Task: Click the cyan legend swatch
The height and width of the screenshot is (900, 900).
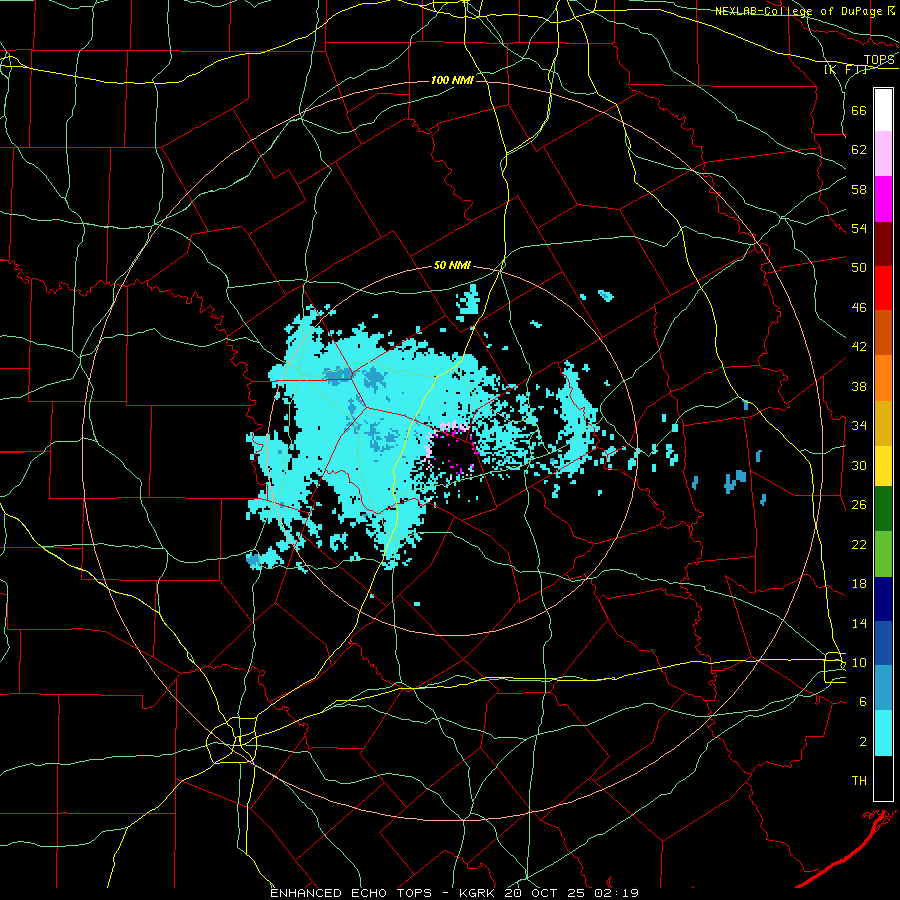Action: click(x=883, y=733)
